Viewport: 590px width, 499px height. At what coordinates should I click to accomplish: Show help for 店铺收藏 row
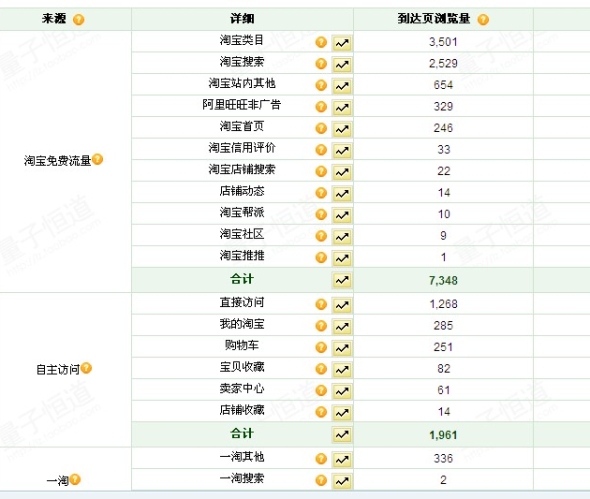[x=321, y=412]
